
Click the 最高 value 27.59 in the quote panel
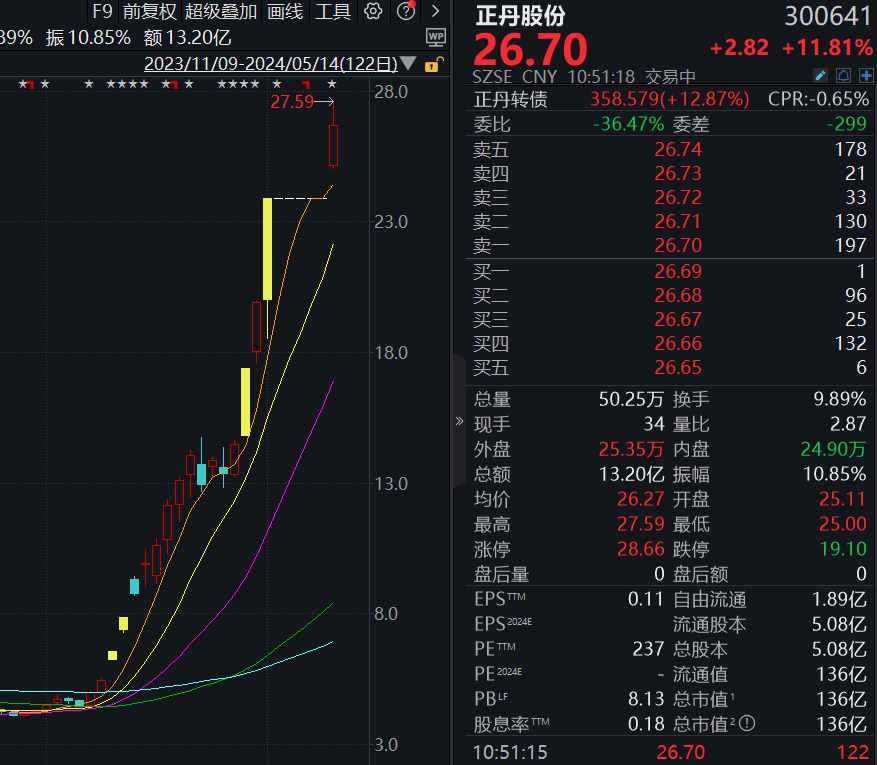pyautogui.click(x=640, y=524)
